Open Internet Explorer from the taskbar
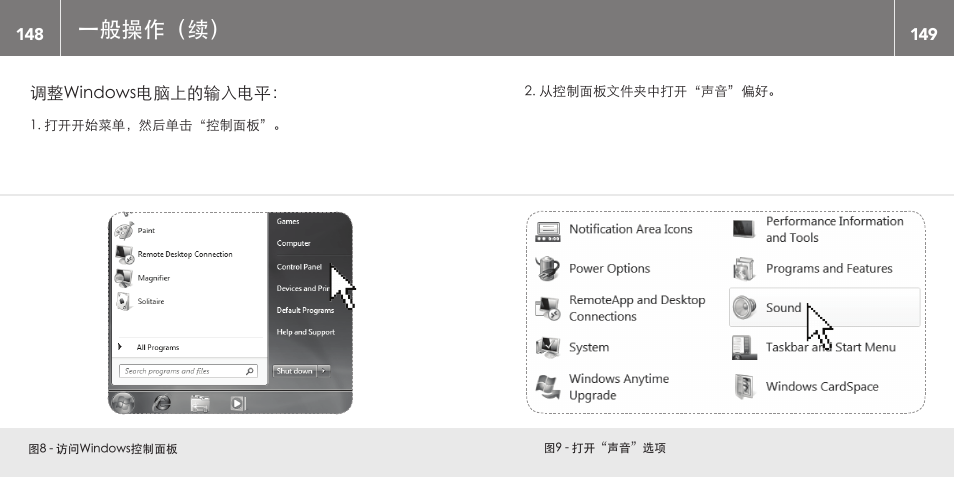Screen dimensions: 954x478 coord(161,403)
